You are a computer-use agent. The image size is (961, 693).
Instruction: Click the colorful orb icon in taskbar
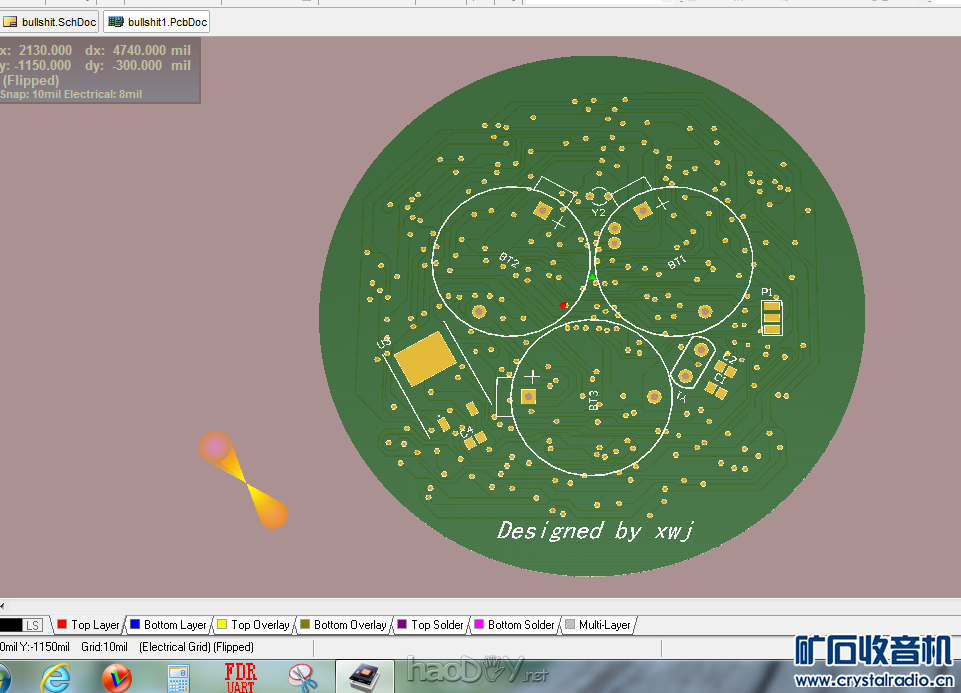[x=117, y=678]
